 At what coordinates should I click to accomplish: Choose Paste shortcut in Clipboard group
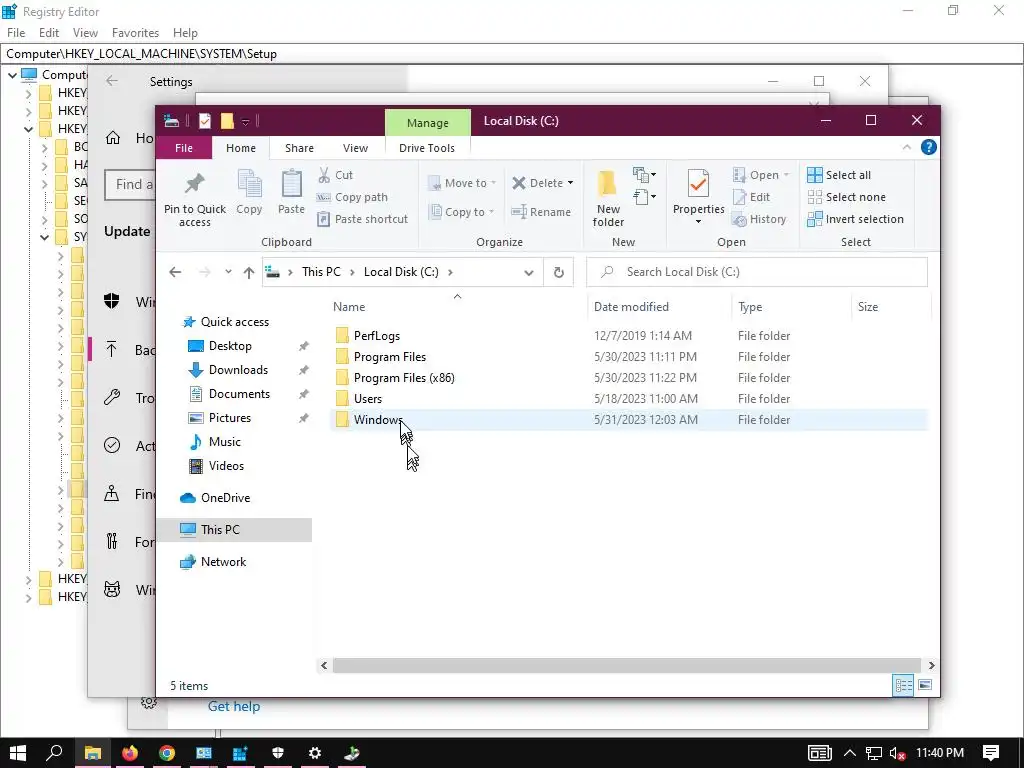pos(362,219)
